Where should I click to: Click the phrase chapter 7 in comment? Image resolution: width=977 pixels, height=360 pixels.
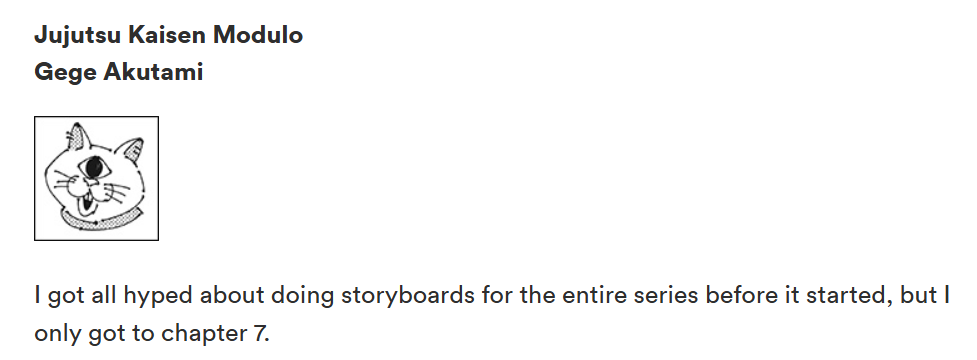(215, 334)
